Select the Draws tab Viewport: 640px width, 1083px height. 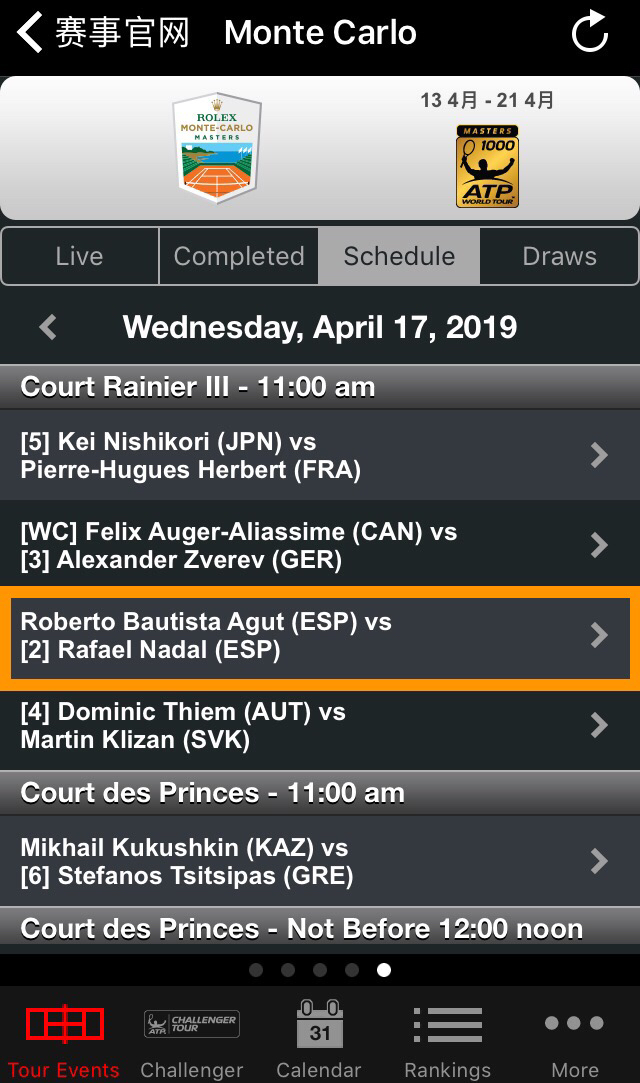click(559, 256)
